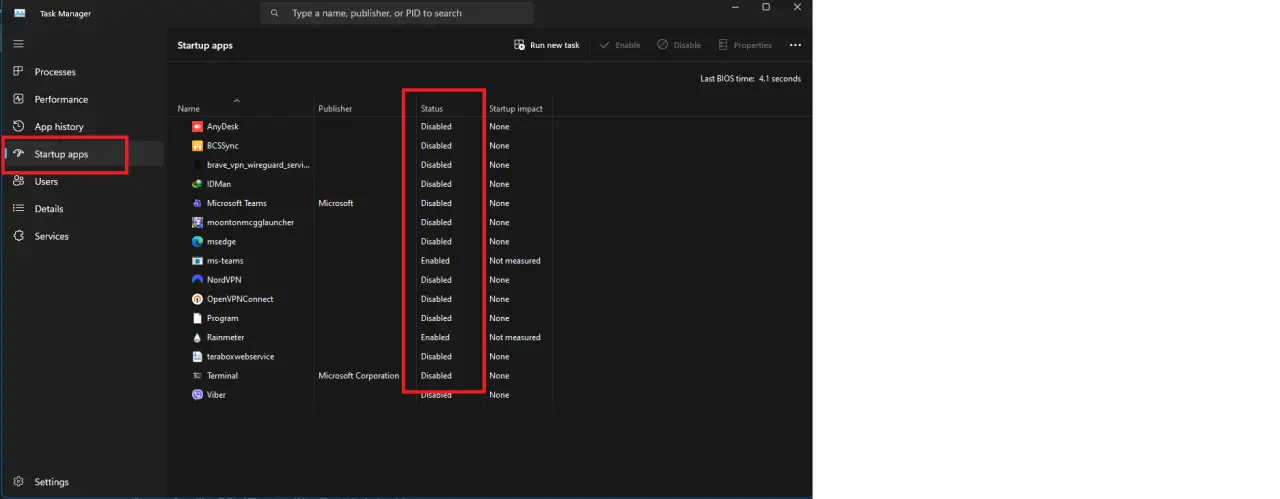Sort by the Publisher column header
The height and width of the screenshot is (499, 1280).
(x=335, y=108)
